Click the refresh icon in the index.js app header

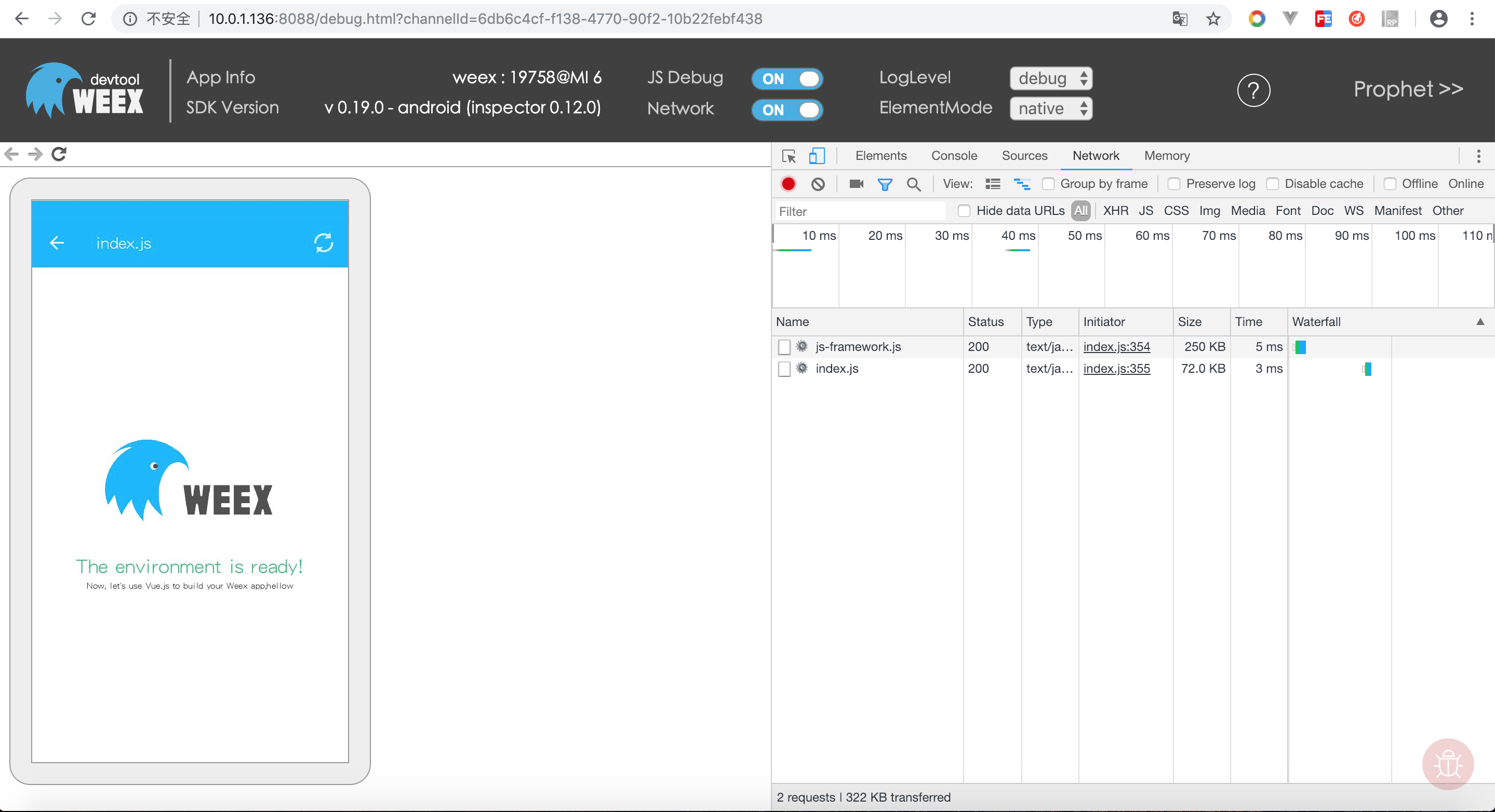pos(323,242)
